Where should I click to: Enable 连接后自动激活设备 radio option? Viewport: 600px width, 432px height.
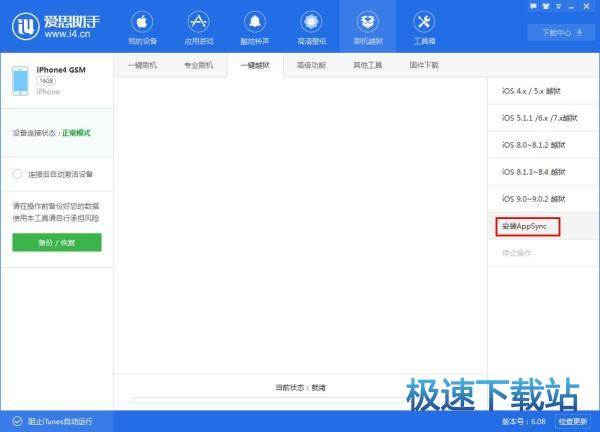[x=18, y=174]
